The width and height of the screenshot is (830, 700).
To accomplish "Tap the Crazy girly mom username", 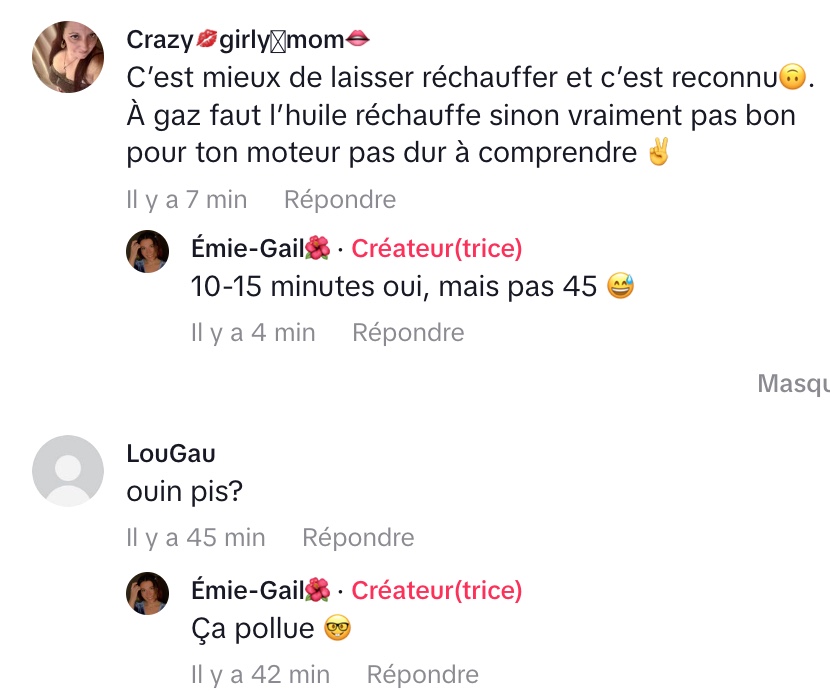I will 248,40.
